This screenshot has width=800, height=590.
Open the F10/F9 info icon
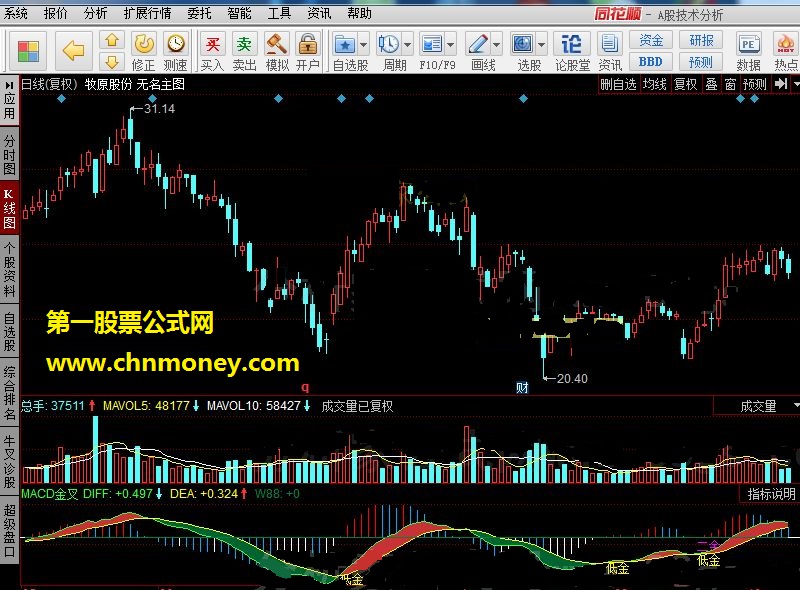click(x=433, y=45)
